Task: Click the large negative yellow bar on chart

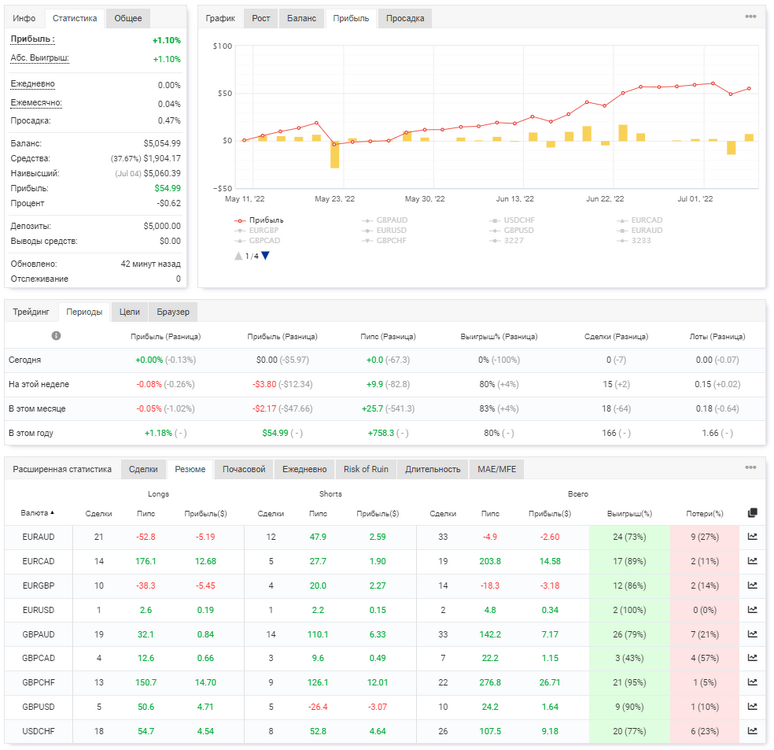Action: pyautogui.click(x=335, y=155)
